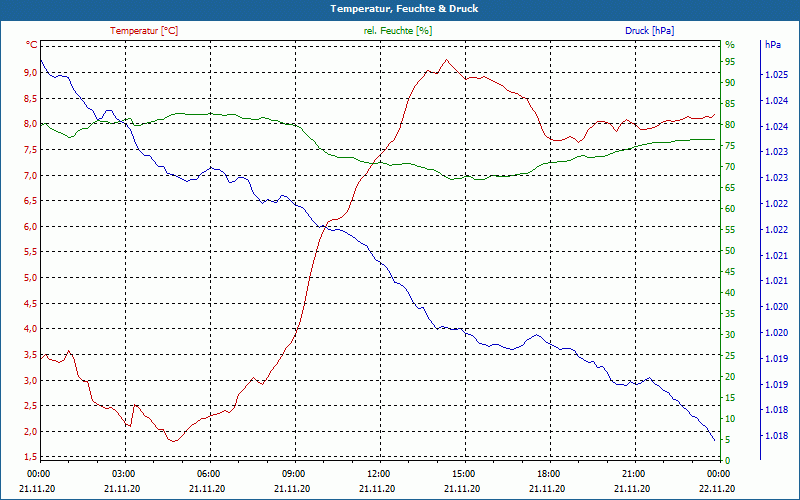Click the 55 humidity axis value
Screen dimensions: 800x500
(x=730, y=230)
